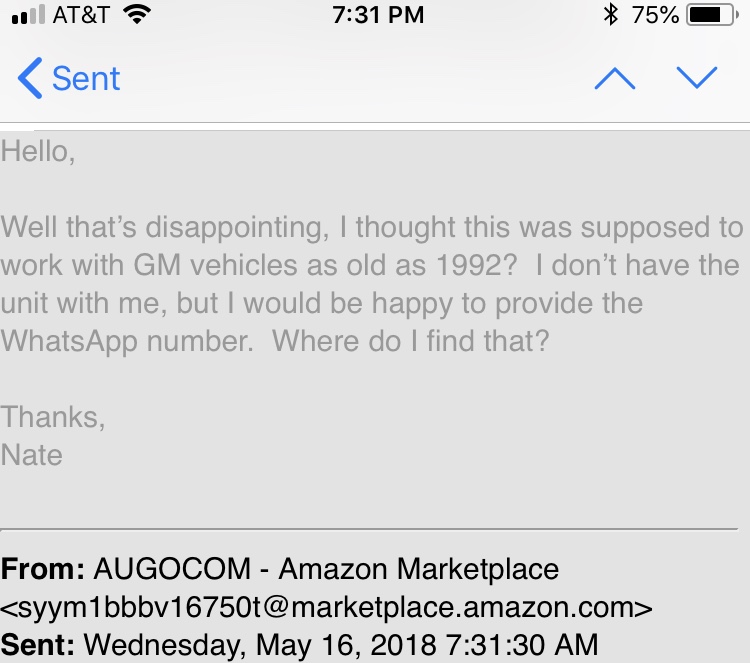Tap the "Thanks," closing line
This screenshot has width=750, height=663.
pos(53,415)
